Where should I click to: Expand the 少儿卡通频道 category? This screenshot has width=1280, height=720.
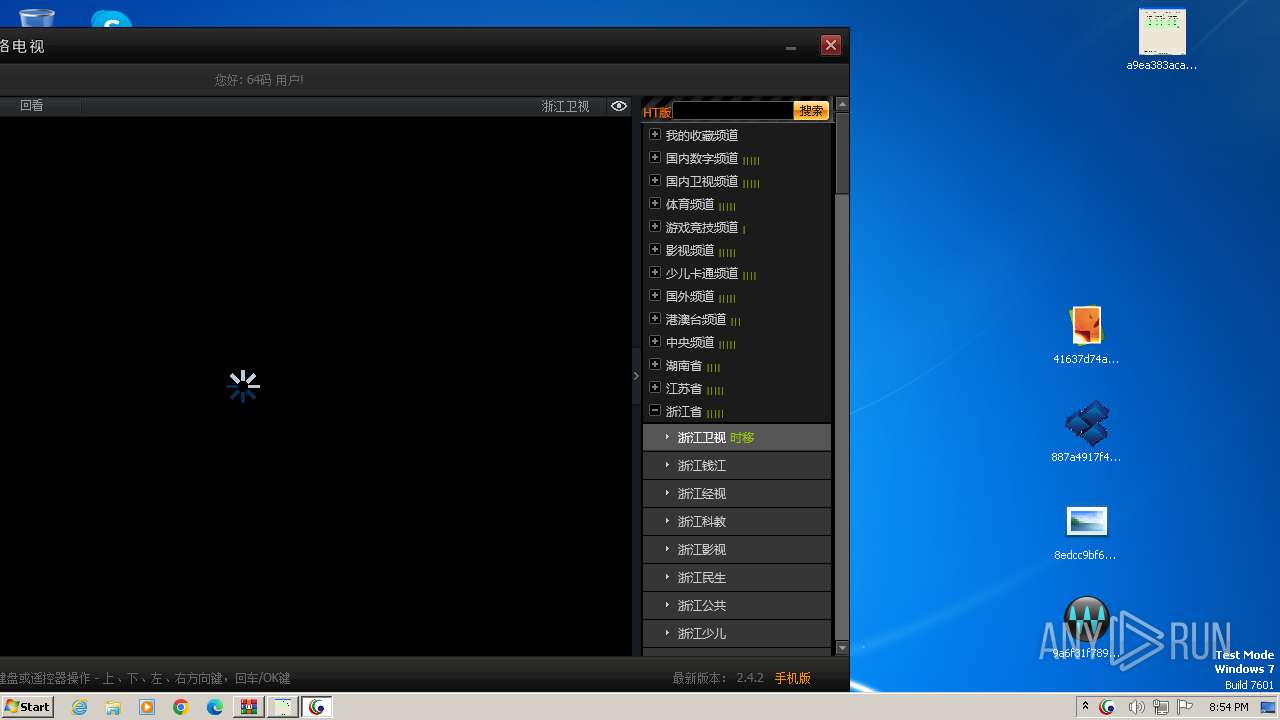coord(655,273)
